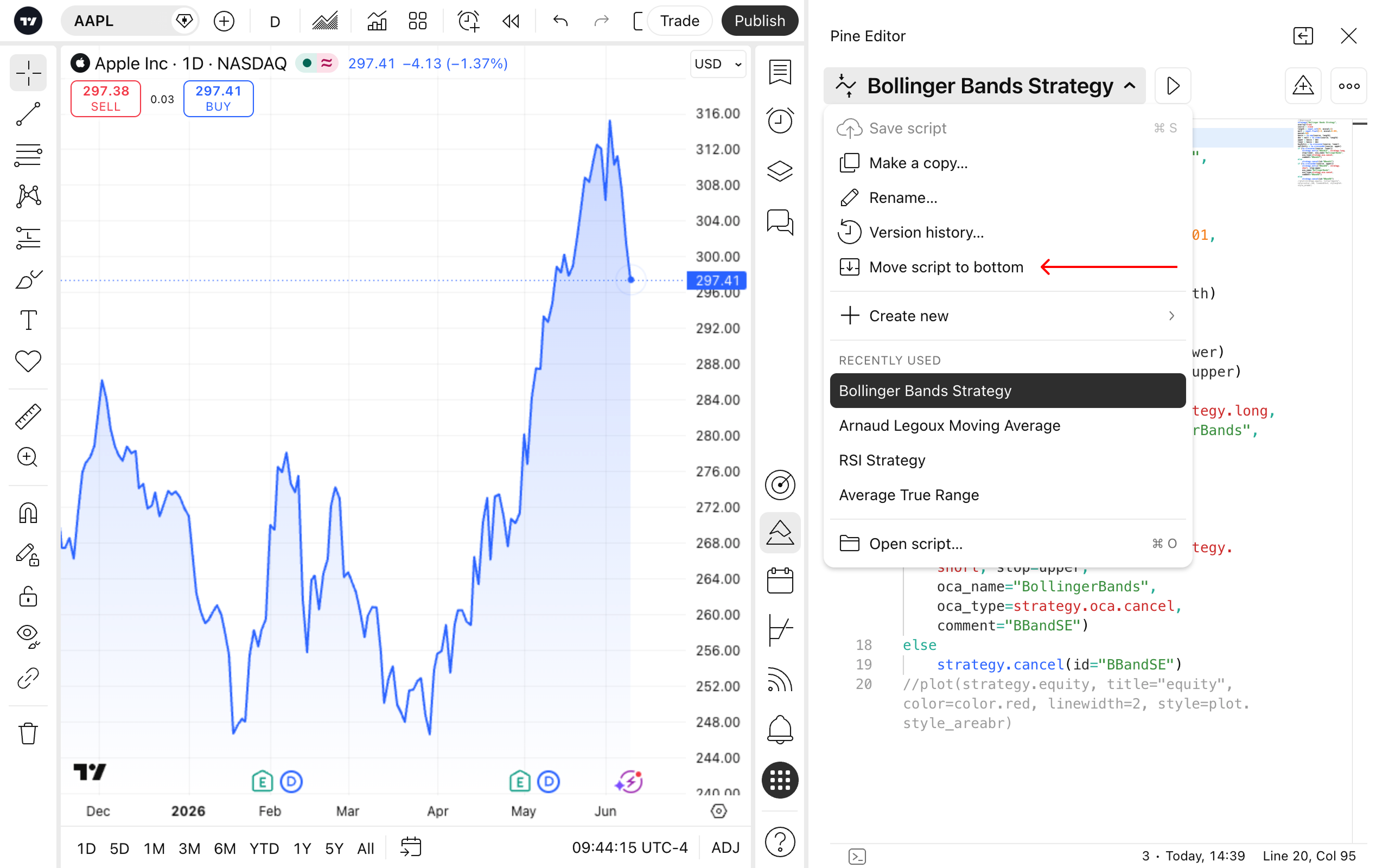Select Rename from the script menu

point(1008,198)
